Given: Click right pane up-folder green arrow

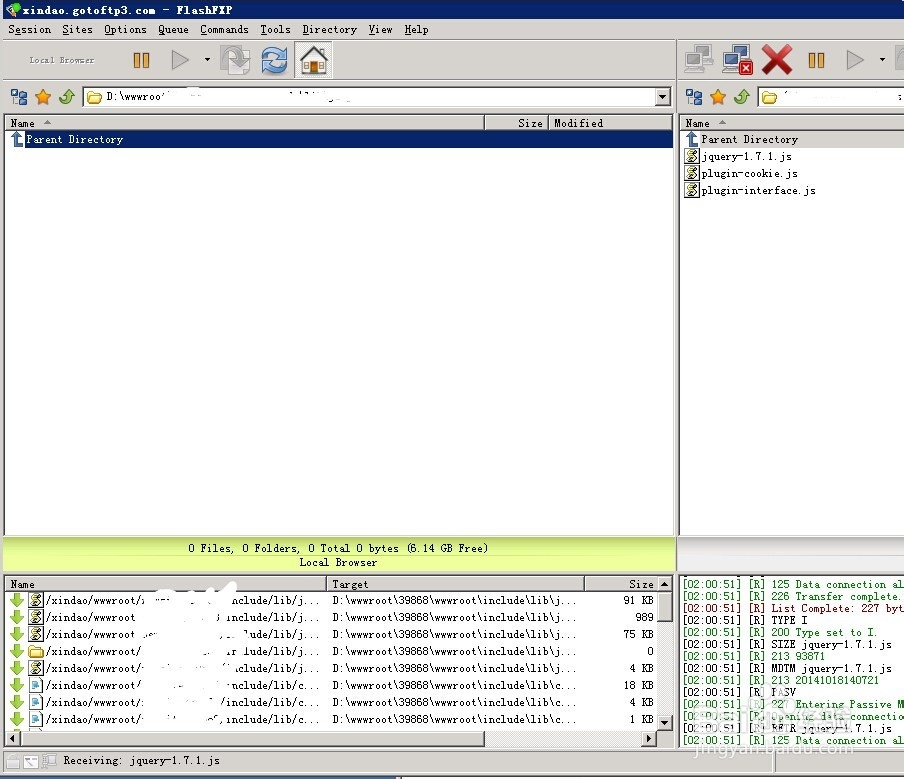Looking at the screenshot, I should (x=742, y=97).
